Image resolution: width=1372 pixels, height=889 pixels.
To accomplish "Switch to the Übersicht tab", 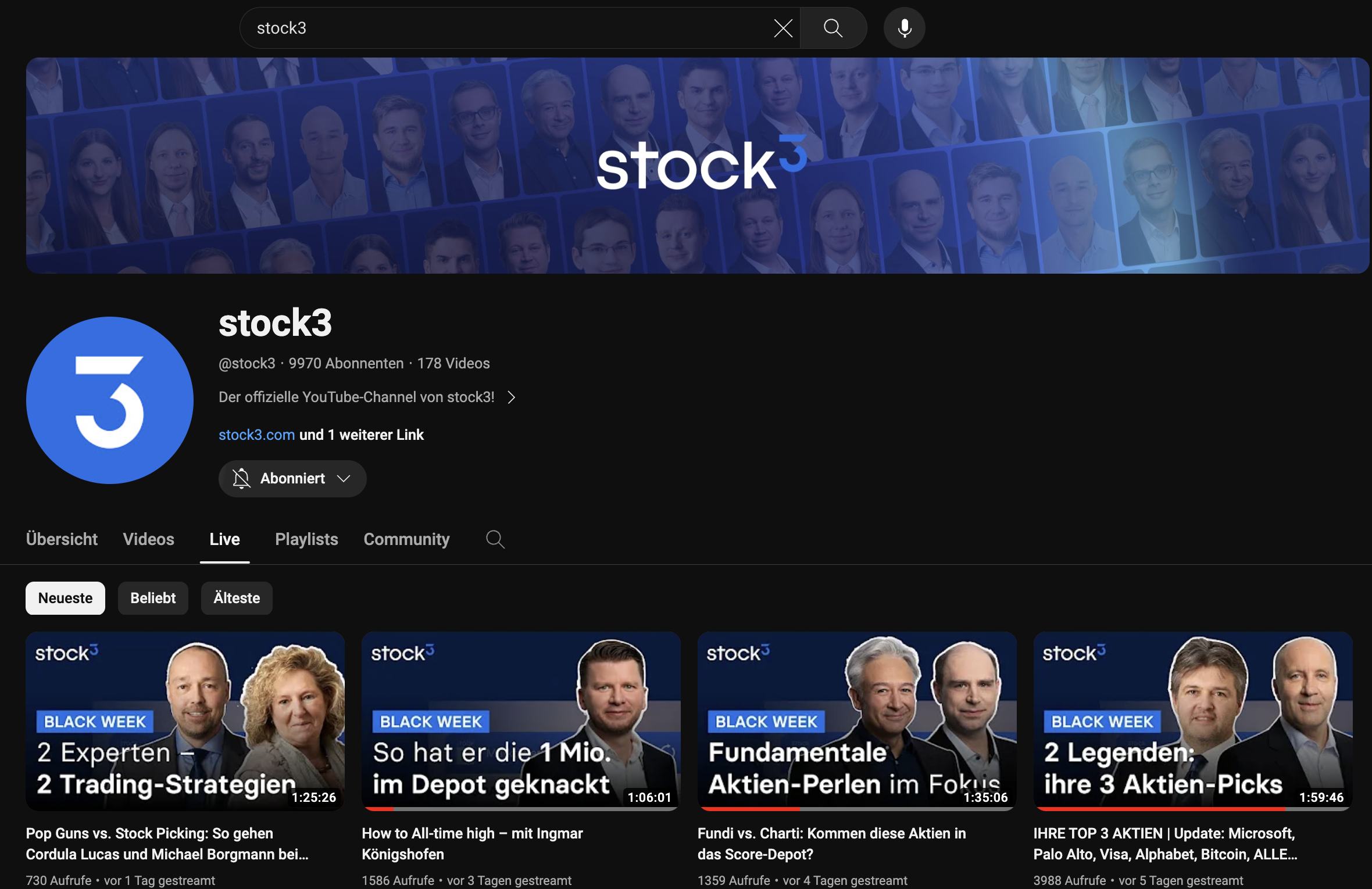I will [x=62, y=539].
